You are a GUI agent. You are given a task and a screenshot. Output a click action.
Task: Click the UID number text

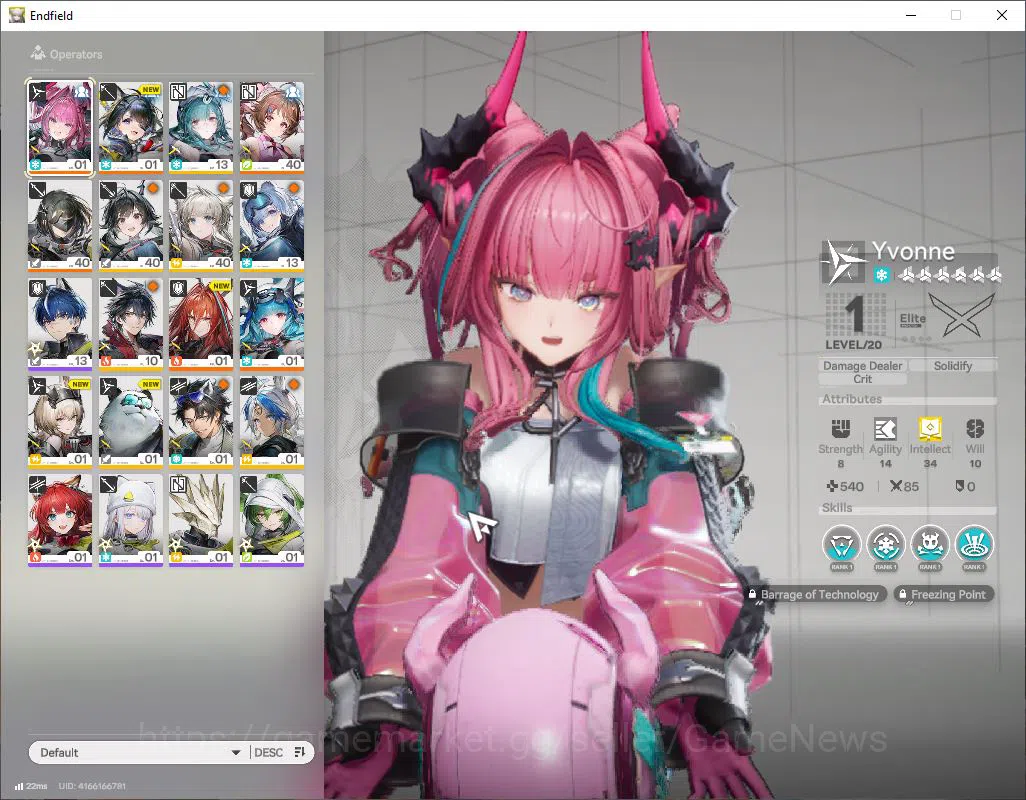92,786
